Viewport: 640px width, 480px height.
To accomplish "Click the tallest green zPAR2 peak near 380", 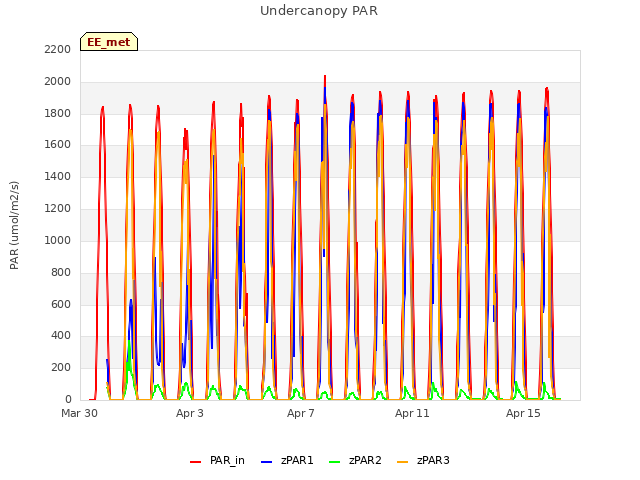I will tap(129, 341).
